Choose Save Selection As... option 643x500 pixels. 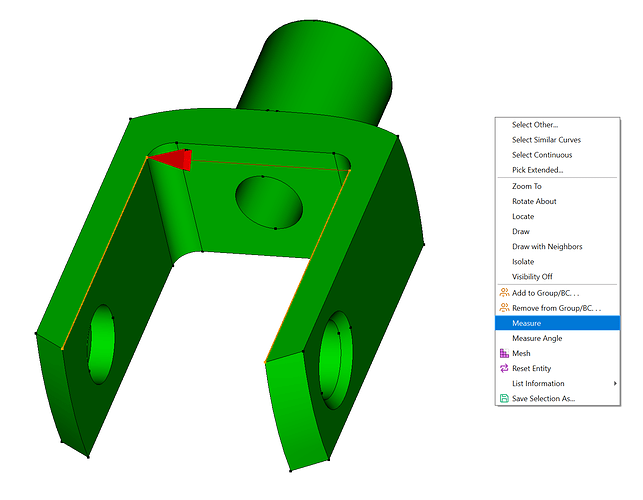(557, 399)
